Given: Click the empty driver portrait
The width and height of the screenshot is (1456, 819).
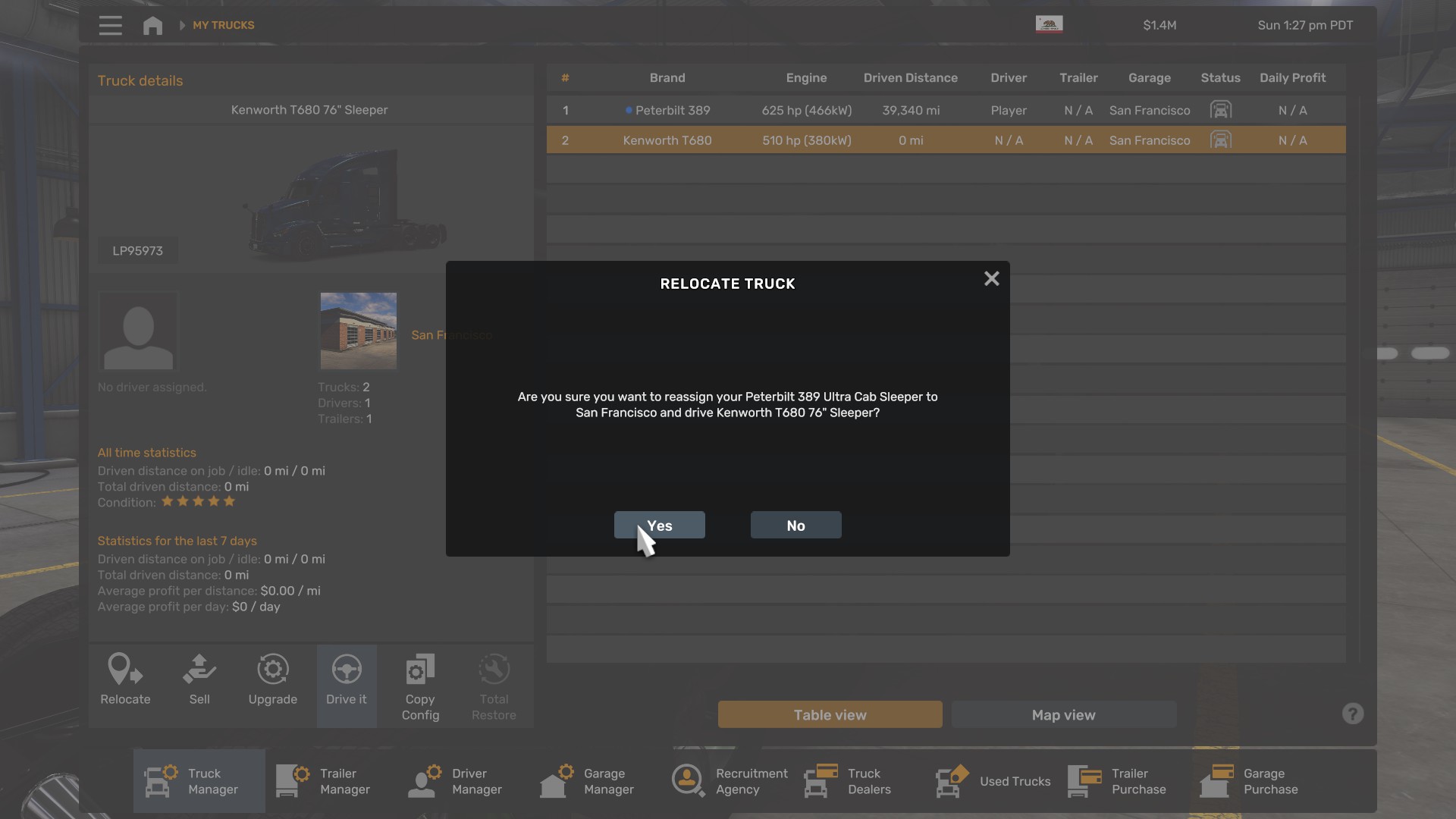Looking at the screenshot, I should 138,331.
